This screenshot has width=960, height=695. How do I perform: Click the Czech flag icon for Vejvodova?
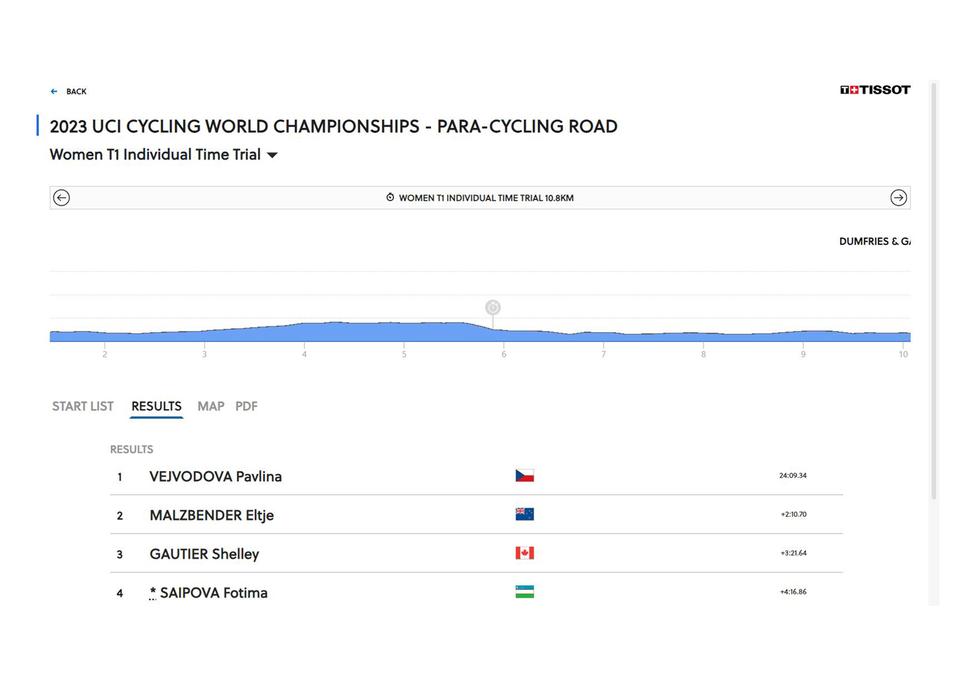click(x=525, y=476)
